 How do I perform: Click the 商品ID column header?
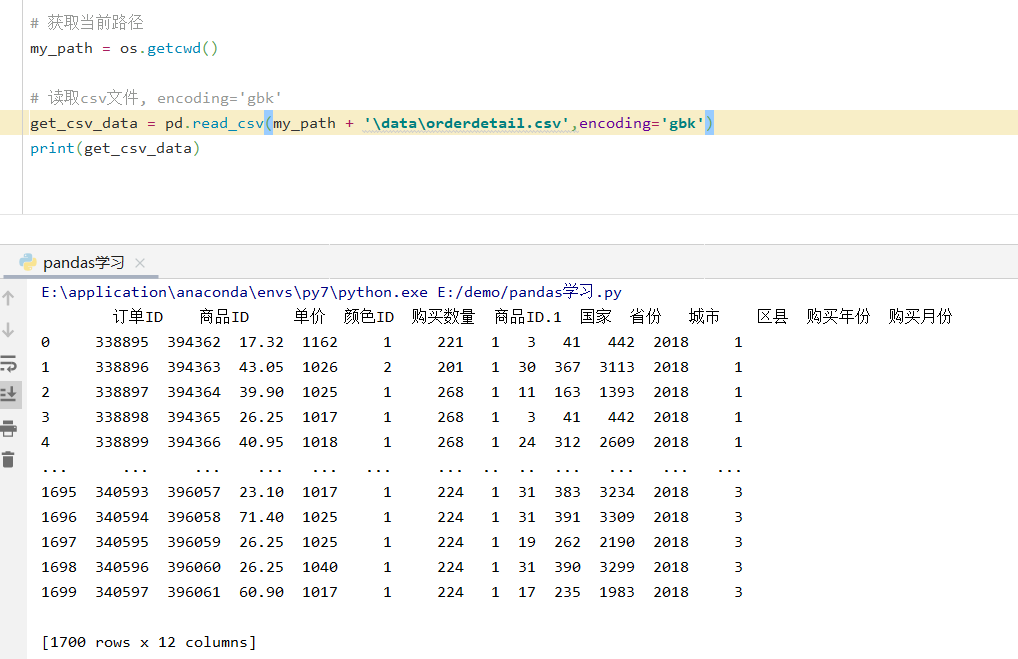pos(224,317)
